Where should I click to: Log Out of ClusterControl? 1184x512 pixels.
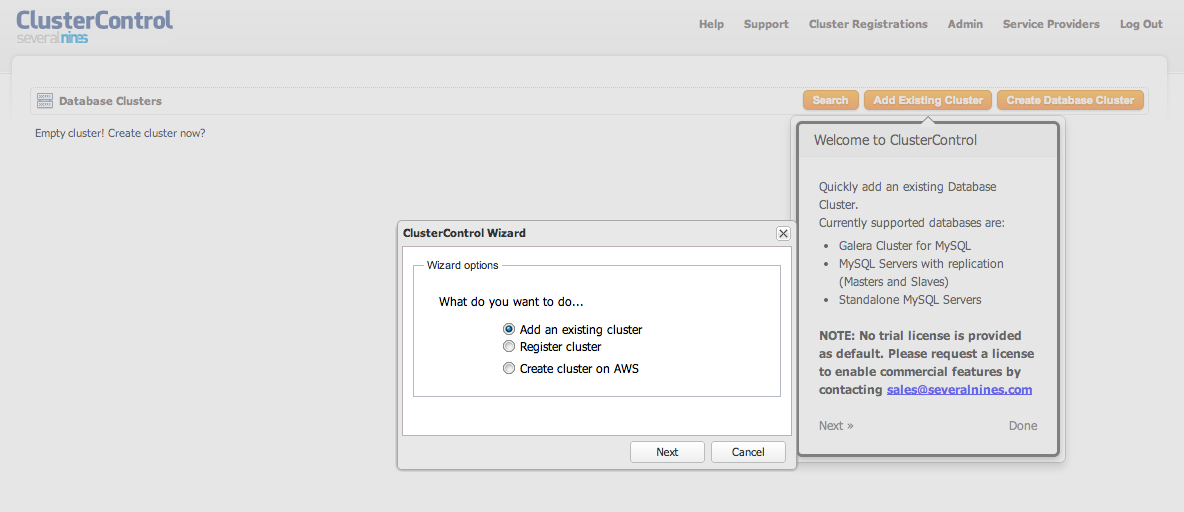[1141, 24]
